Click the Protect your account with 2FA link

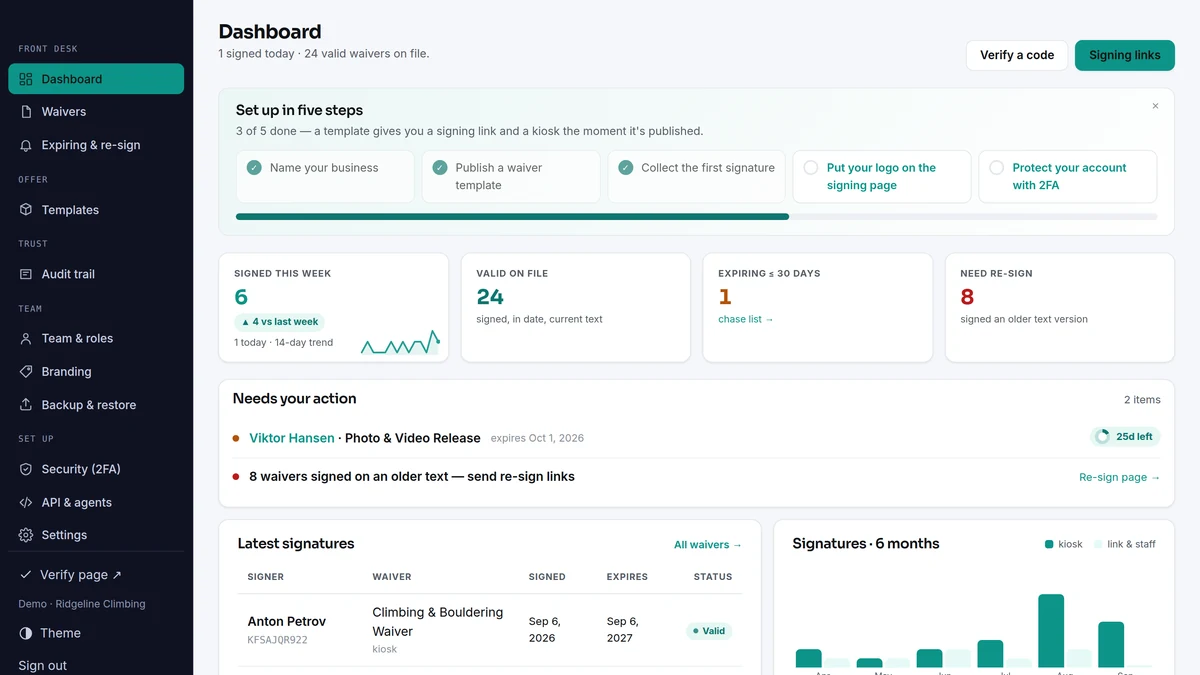1069,176
